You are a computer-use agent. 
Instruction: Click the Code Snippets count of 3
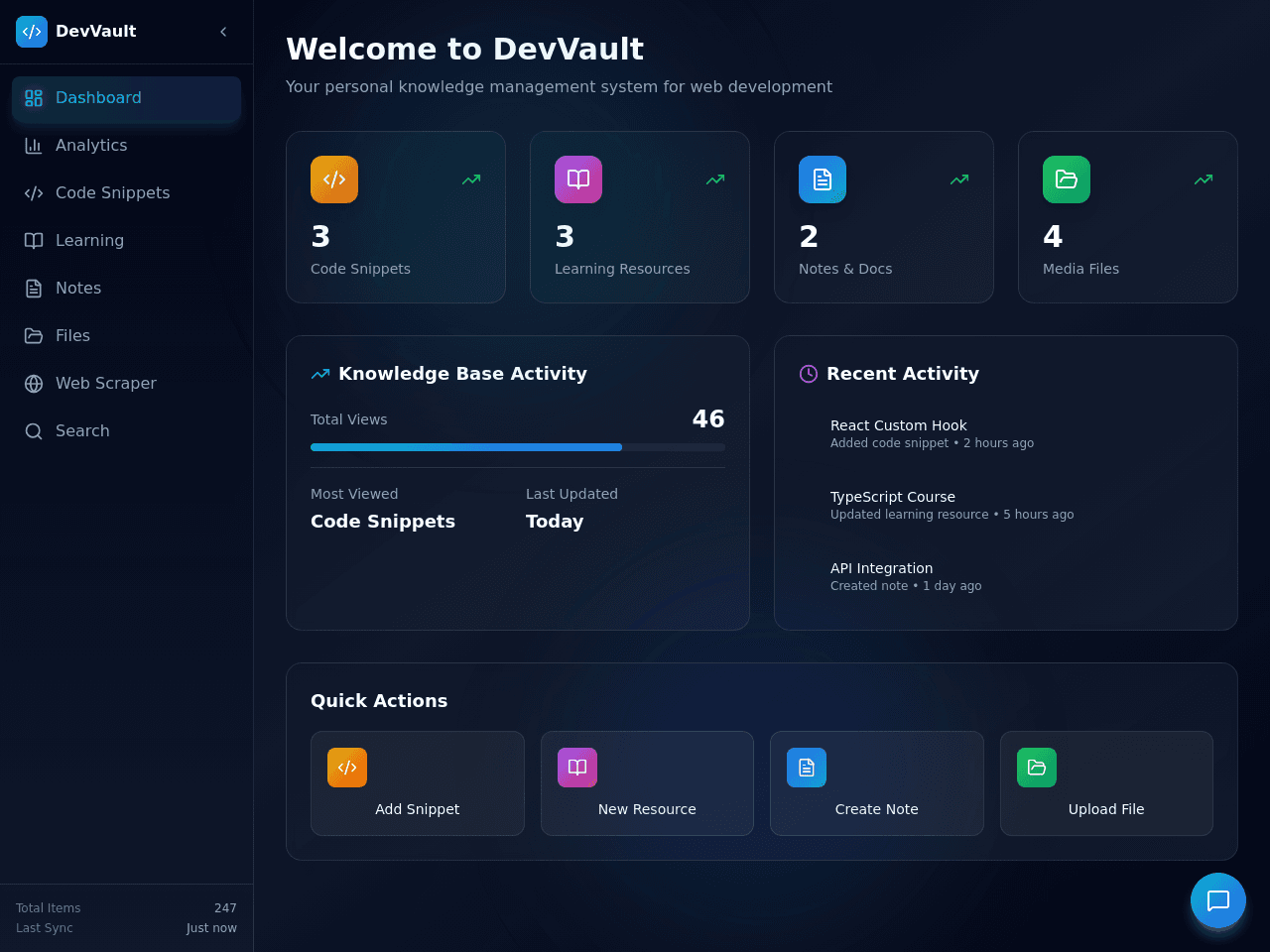coord(320,237)
